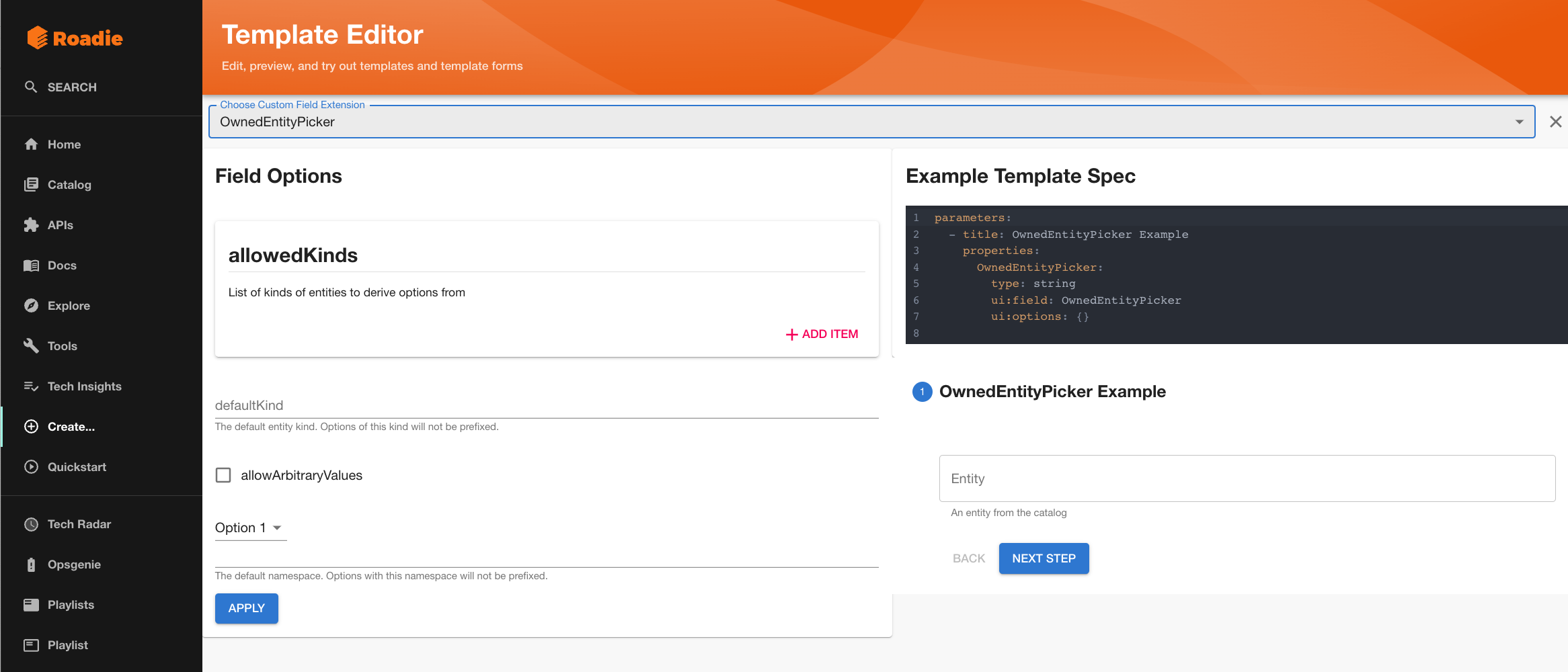Click the "Template Editor" page title

tap(323, 34)
